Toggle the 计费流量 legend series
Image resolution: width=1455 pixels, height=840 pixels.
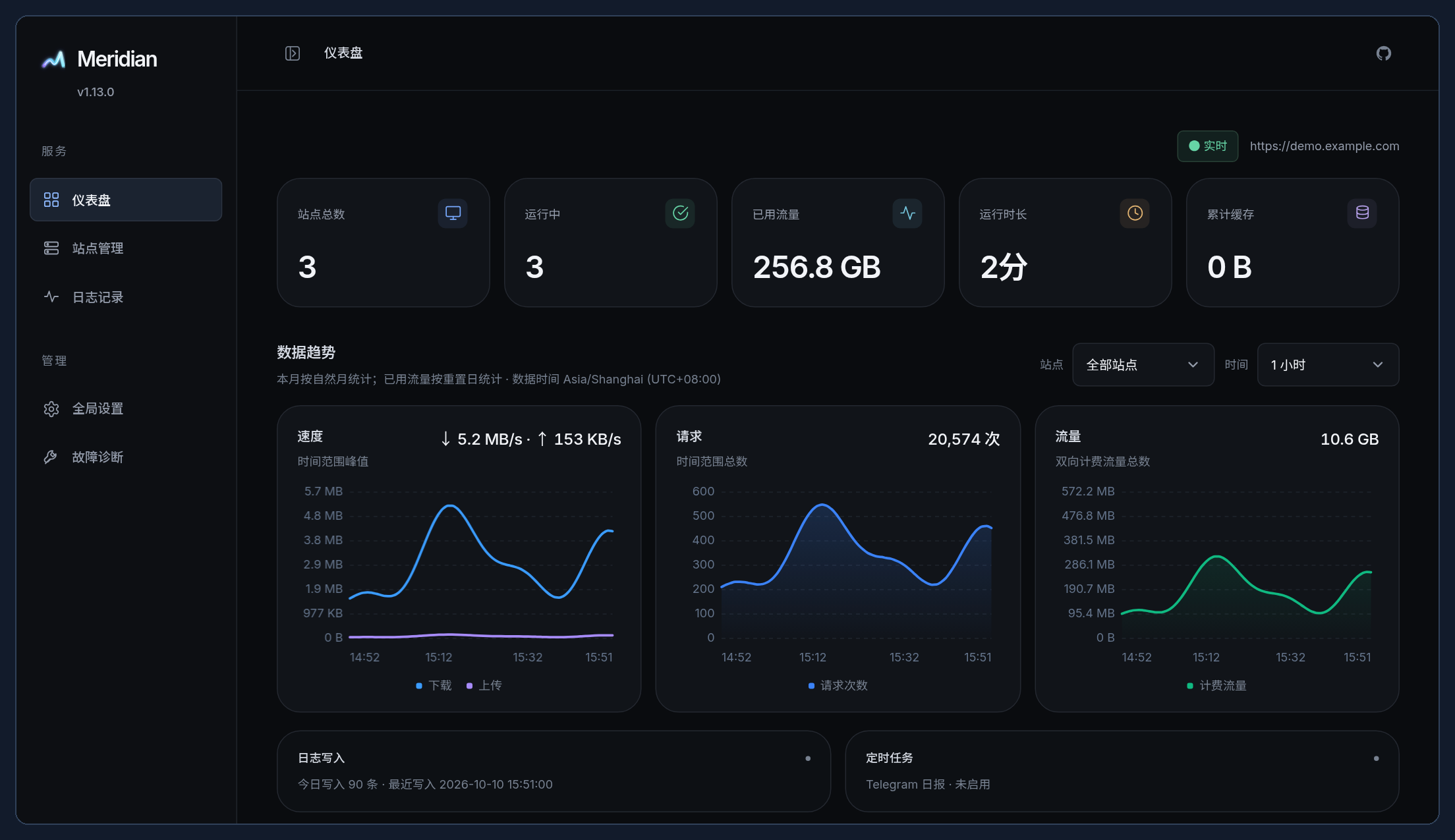1216,686
